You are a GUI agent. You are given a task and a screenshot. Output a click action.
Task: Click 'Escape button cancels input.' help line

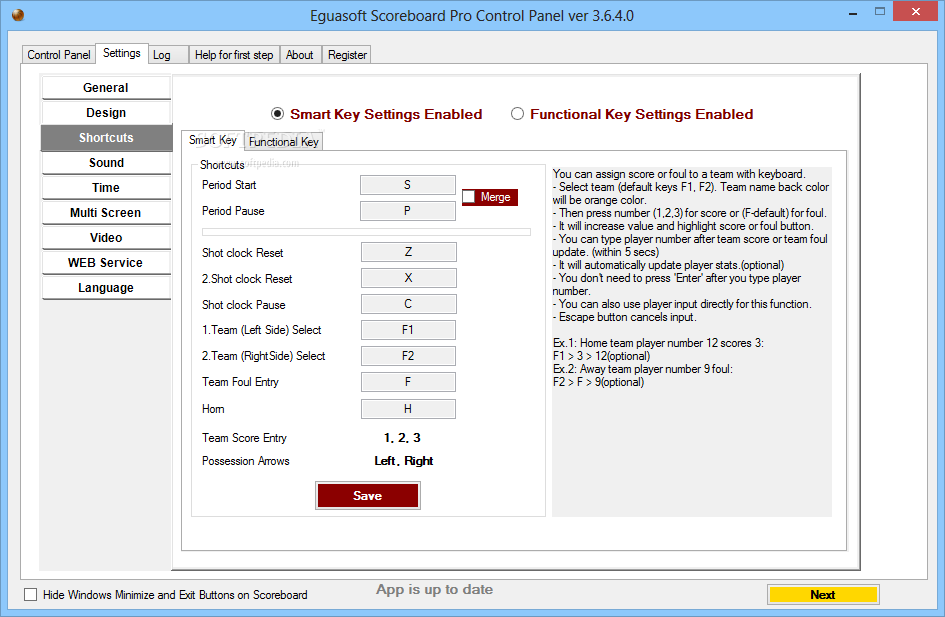tap(624, 317)
